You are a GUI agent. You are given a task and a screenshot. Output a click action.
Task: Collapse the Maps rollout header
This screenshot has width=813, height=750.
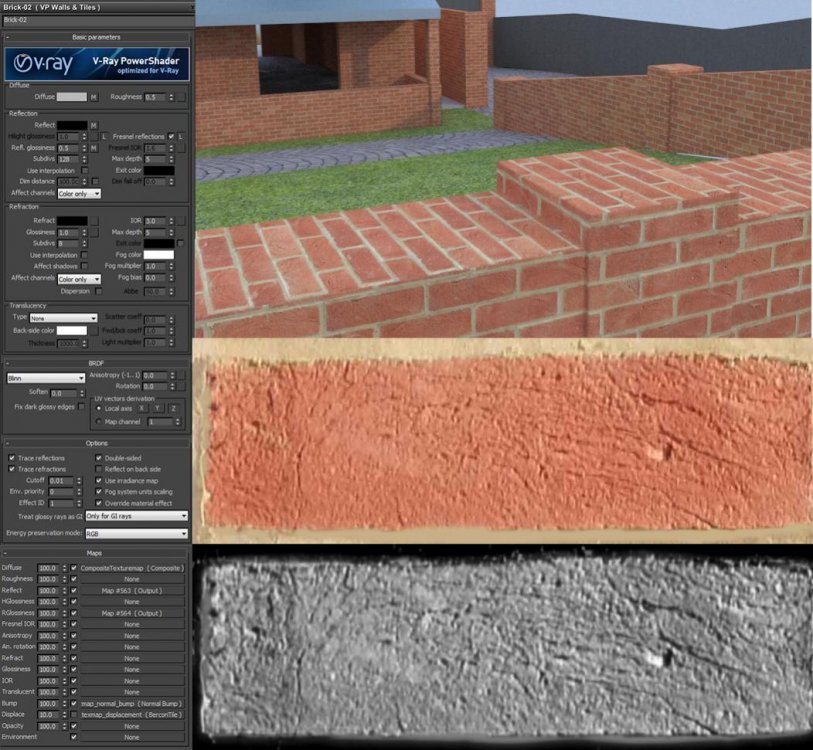(96, 553)
